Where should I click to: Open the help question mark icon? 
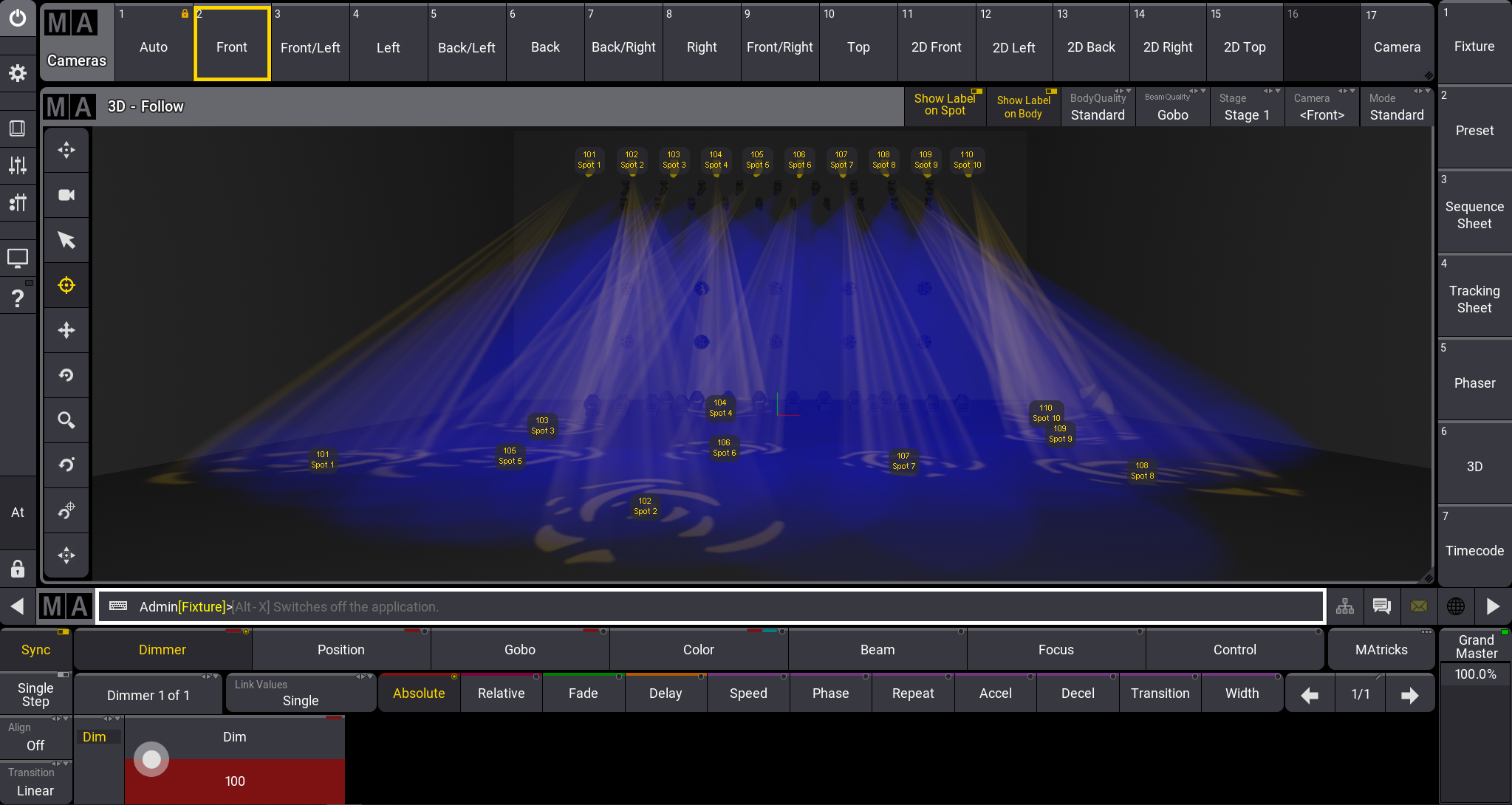(x=18, y=298)
